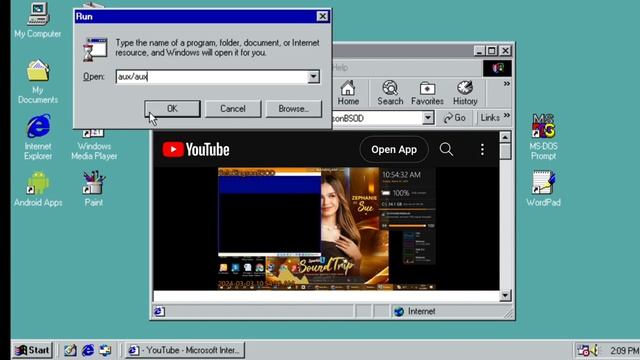Image resolution: width=640 pixels, height=360 pixels.
Task: Open the MS-DOS Prompt shortcut
Action: click(543, 137)
